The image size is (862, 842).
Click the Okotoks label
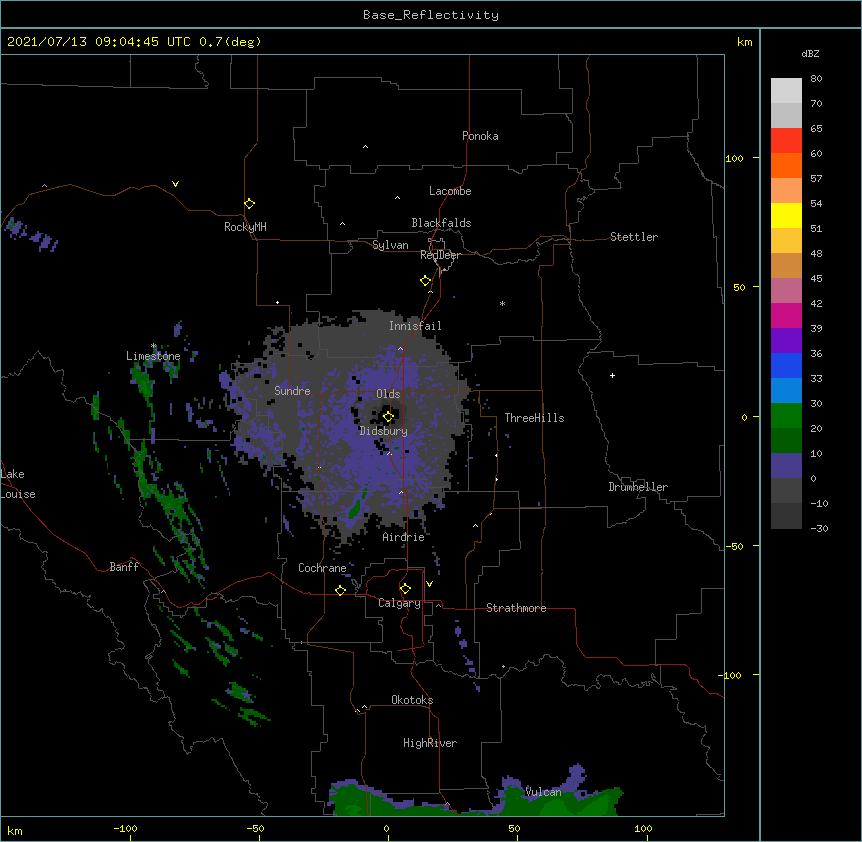pyautogui.click(x=412, y=700)
